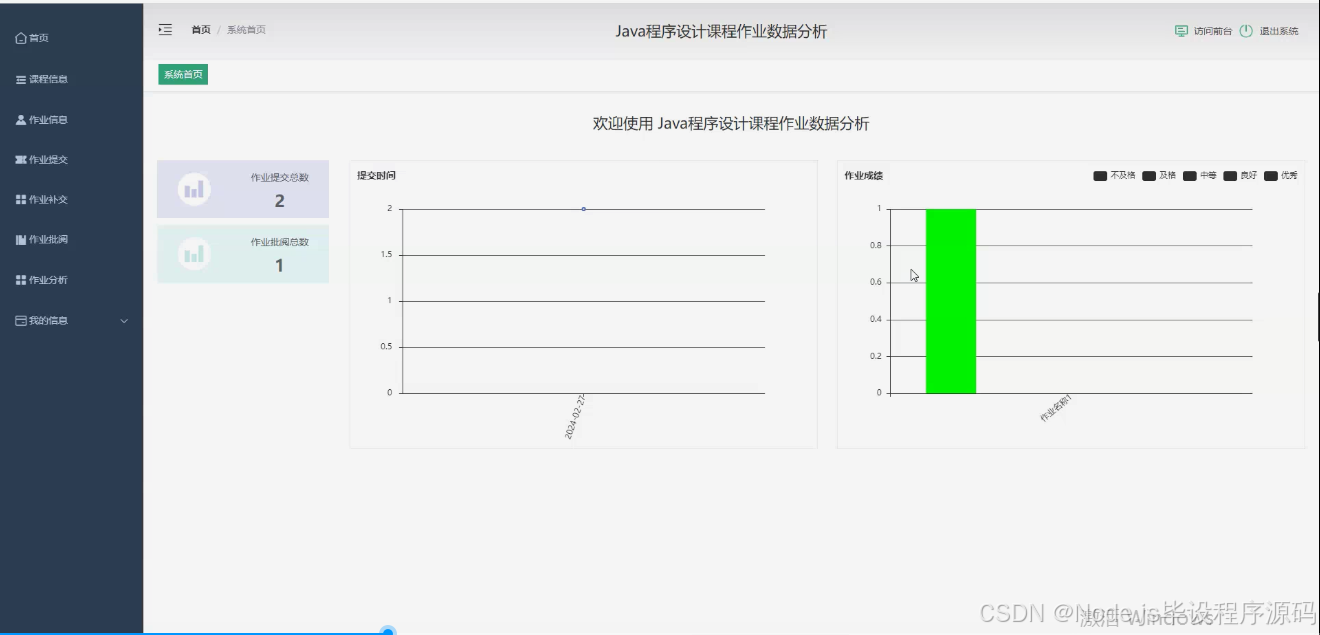
Task: Open the 作业提交总数 stat card
Action: pyautogui.click(x=243, y=188)
